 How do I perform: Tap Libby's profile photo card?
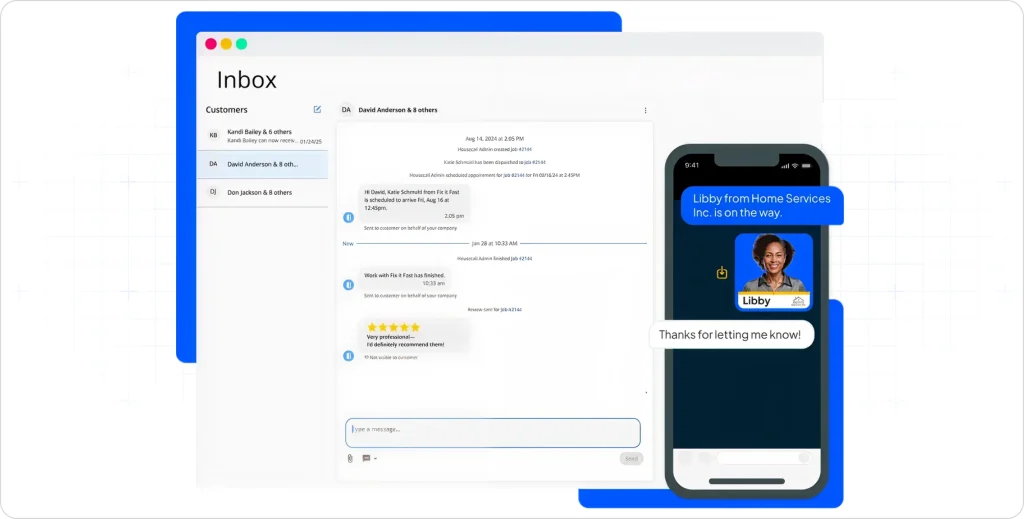[773, 271]
